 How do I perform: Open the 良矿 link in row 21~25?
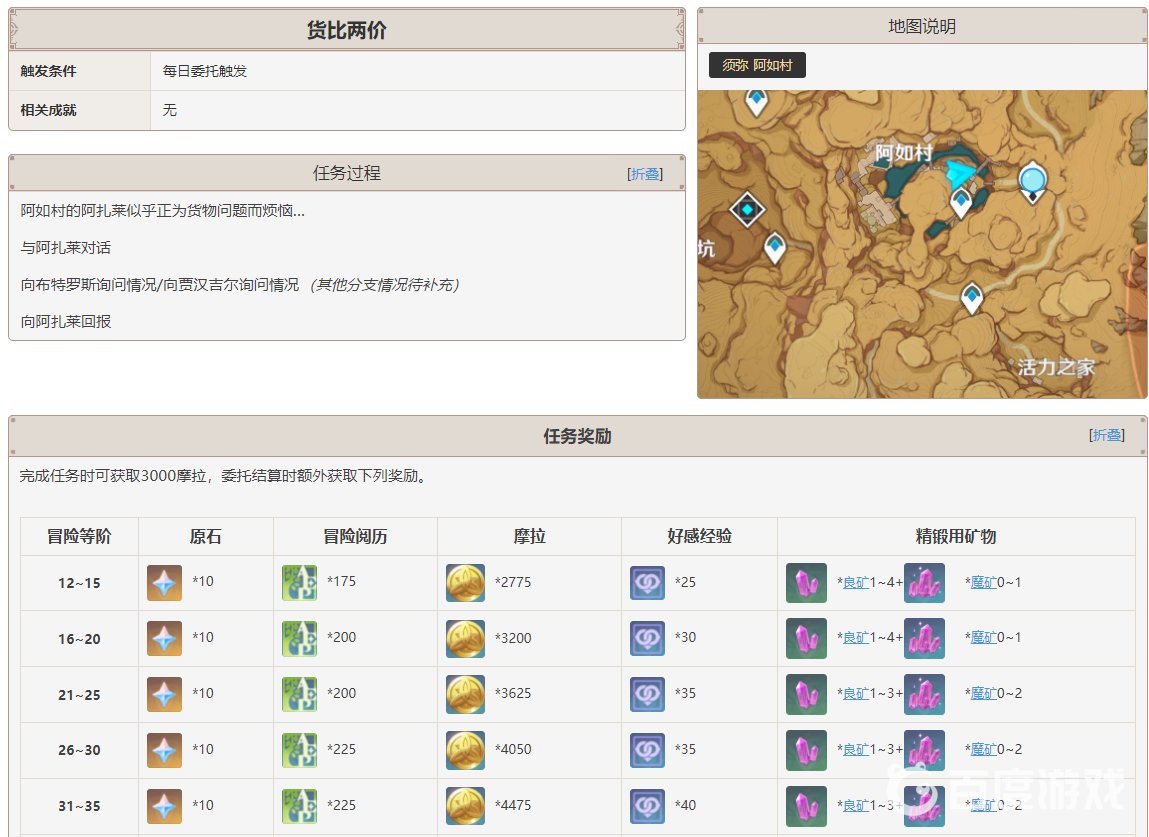click(856, 694)
